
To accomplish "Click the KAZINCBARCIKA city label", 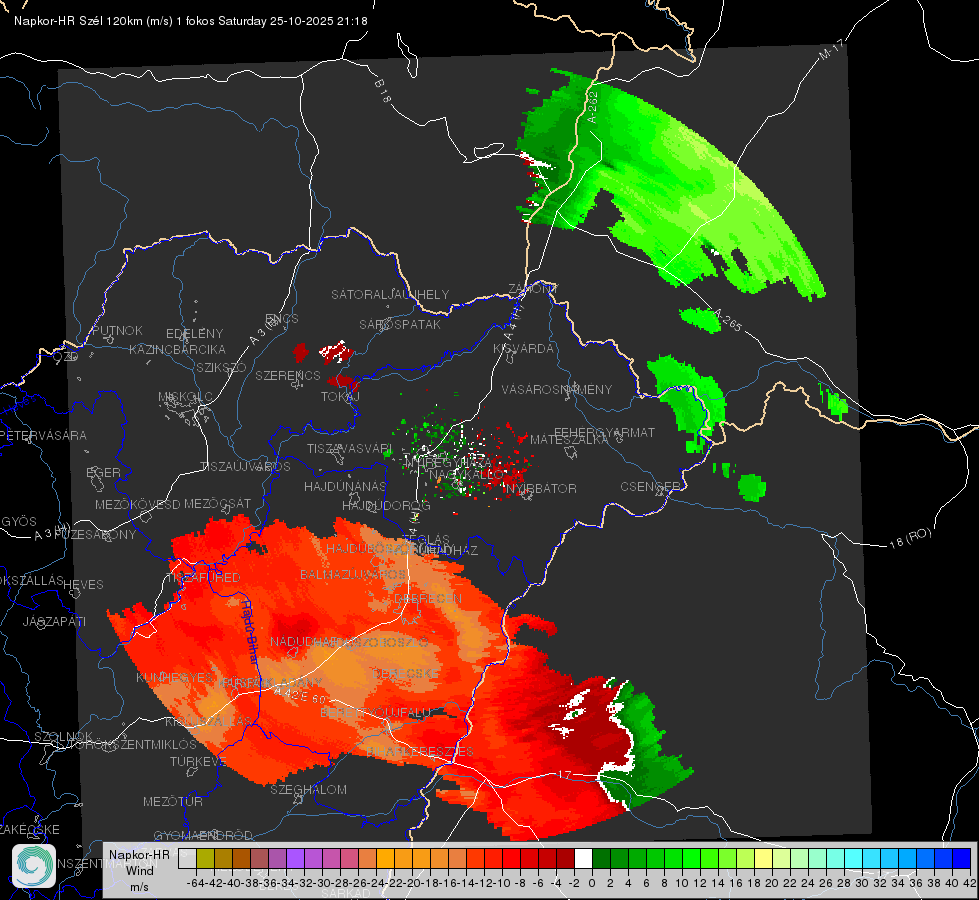I will pyautogui.click(x=177, y=349).
